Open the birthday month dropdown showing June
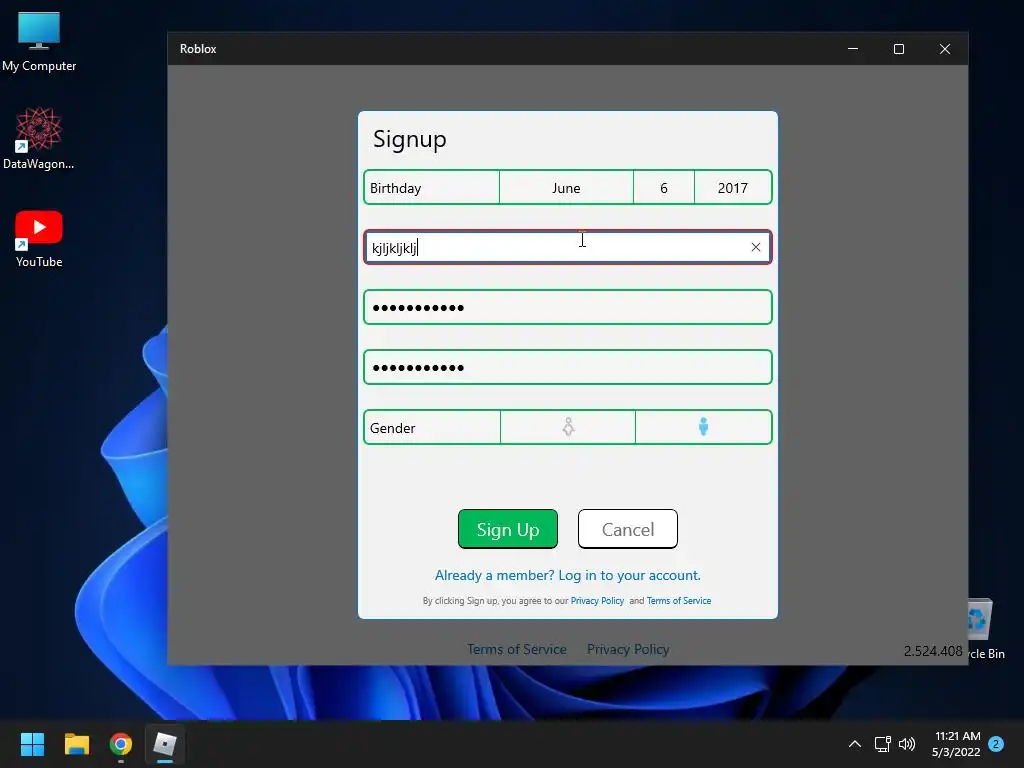1024x768 pixels. point(566,188)
